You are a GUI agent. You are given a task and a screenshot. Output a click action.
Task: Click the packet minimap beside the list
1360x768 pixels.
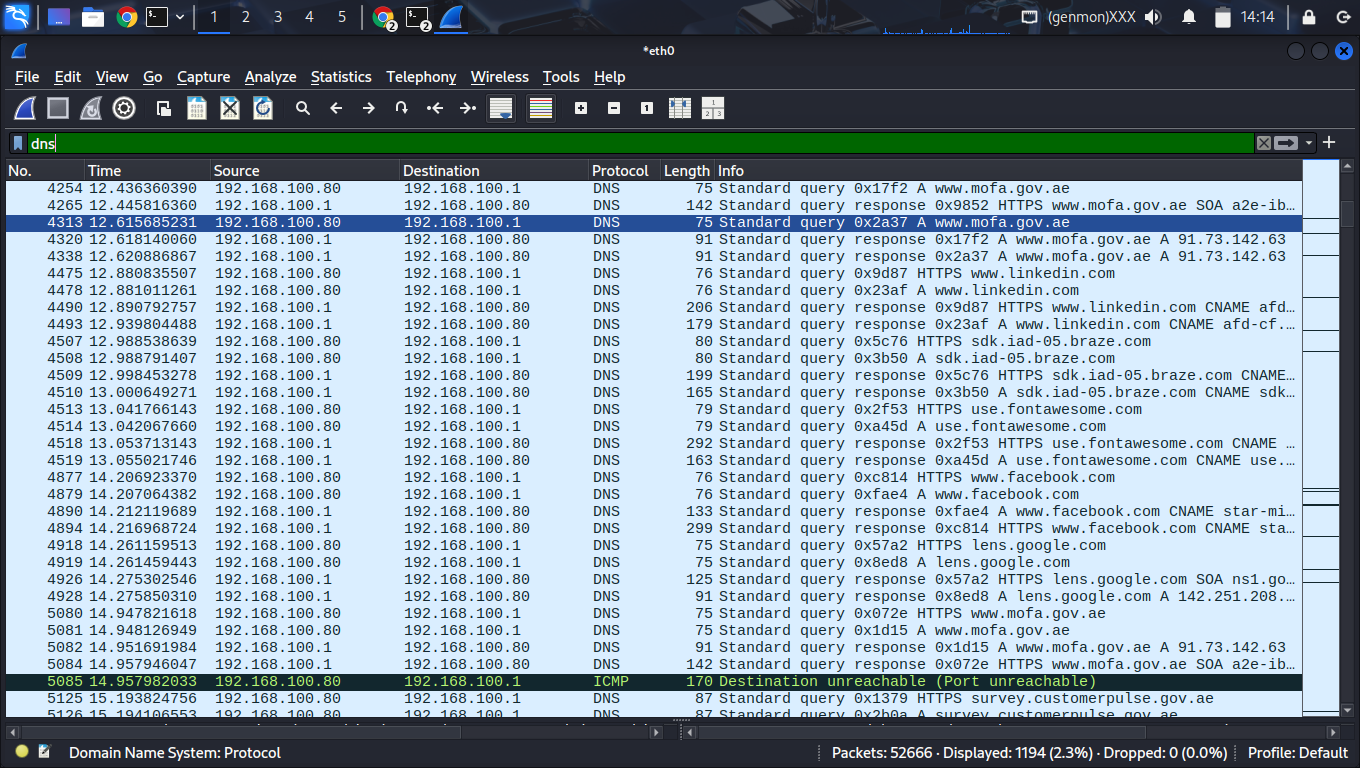click(x=1321, y=440)
